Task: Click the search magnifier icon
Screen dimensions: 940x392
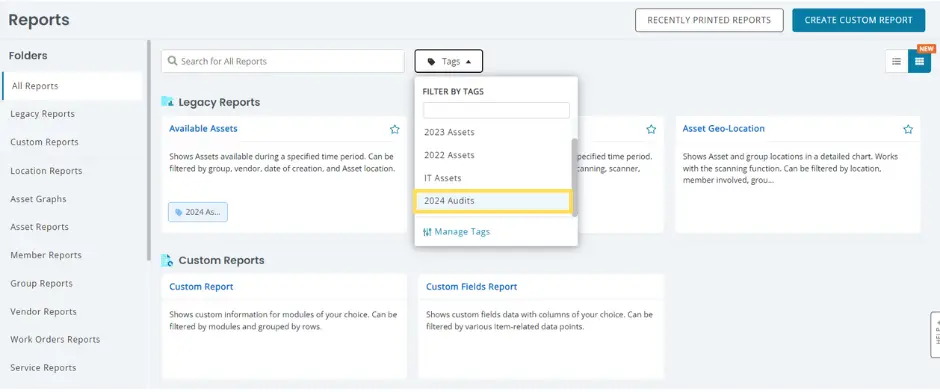Action: point(173,61)
